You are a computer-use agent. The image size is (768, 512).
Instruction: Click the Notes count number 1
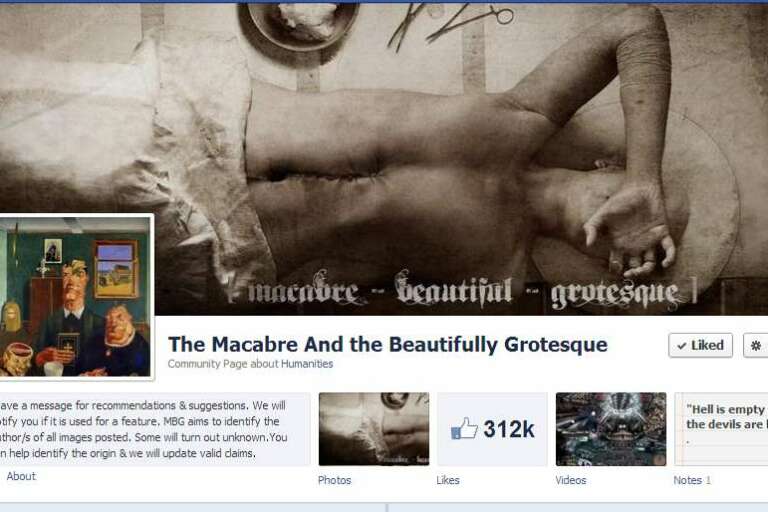[x=708, y=481]
